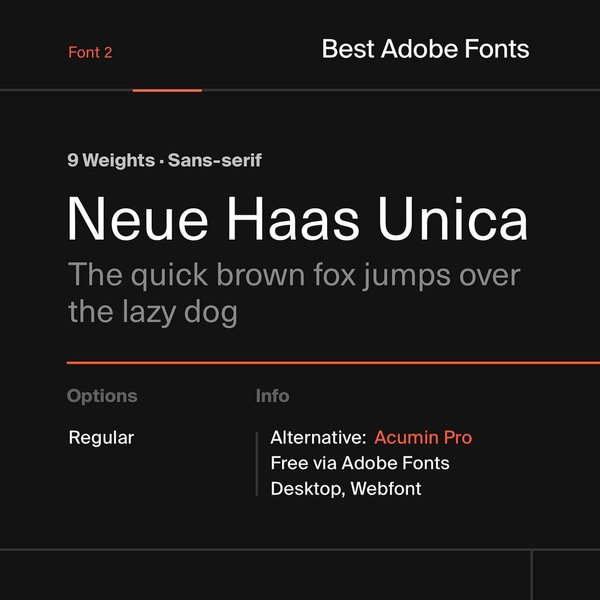
Task: Click the lazy dog sample line
Action: 153,312
